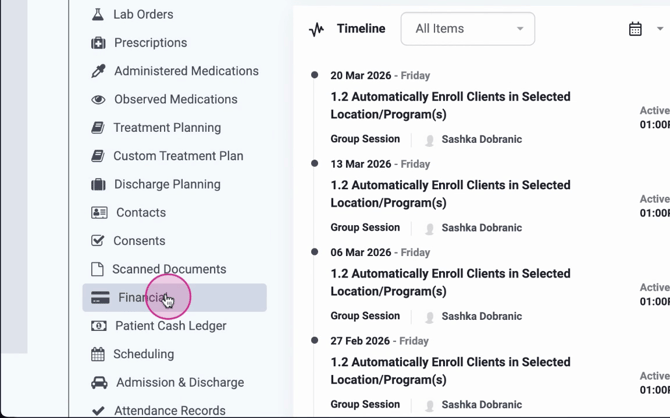Image resolution: width=670 pixels, height=418 pixels.
Task: Expand the arrow next to the calendar icon
Action: point(660,29)
